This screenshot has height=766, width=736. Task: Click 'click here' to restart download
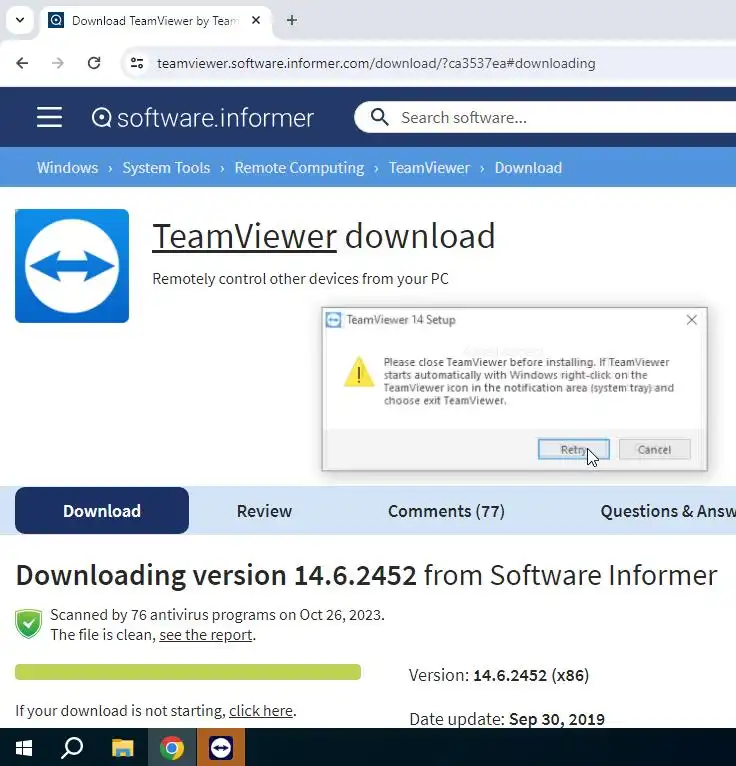coord(261,710)
